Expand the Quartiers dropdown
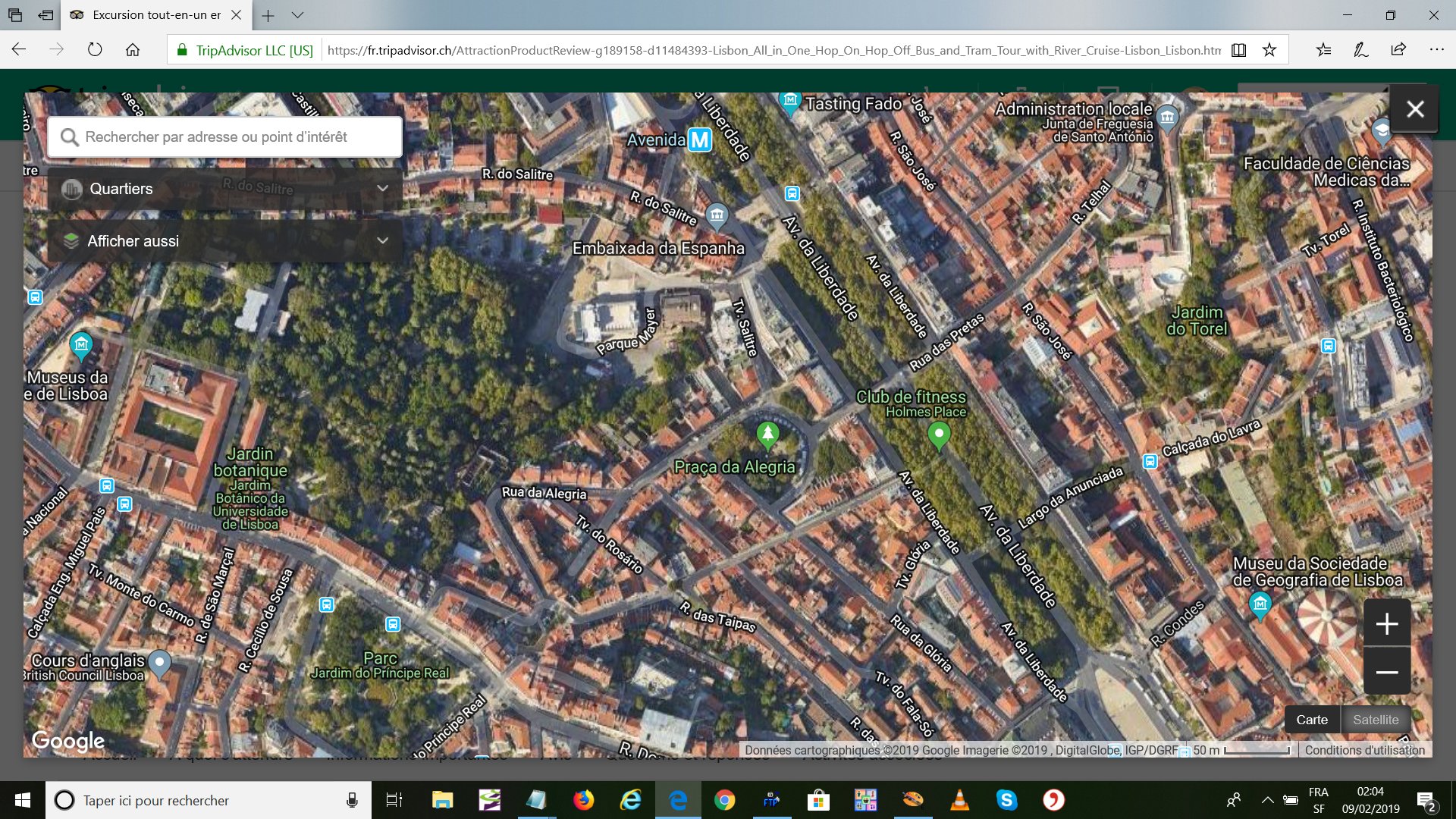The image size is (1456, 819). (224, 189)
